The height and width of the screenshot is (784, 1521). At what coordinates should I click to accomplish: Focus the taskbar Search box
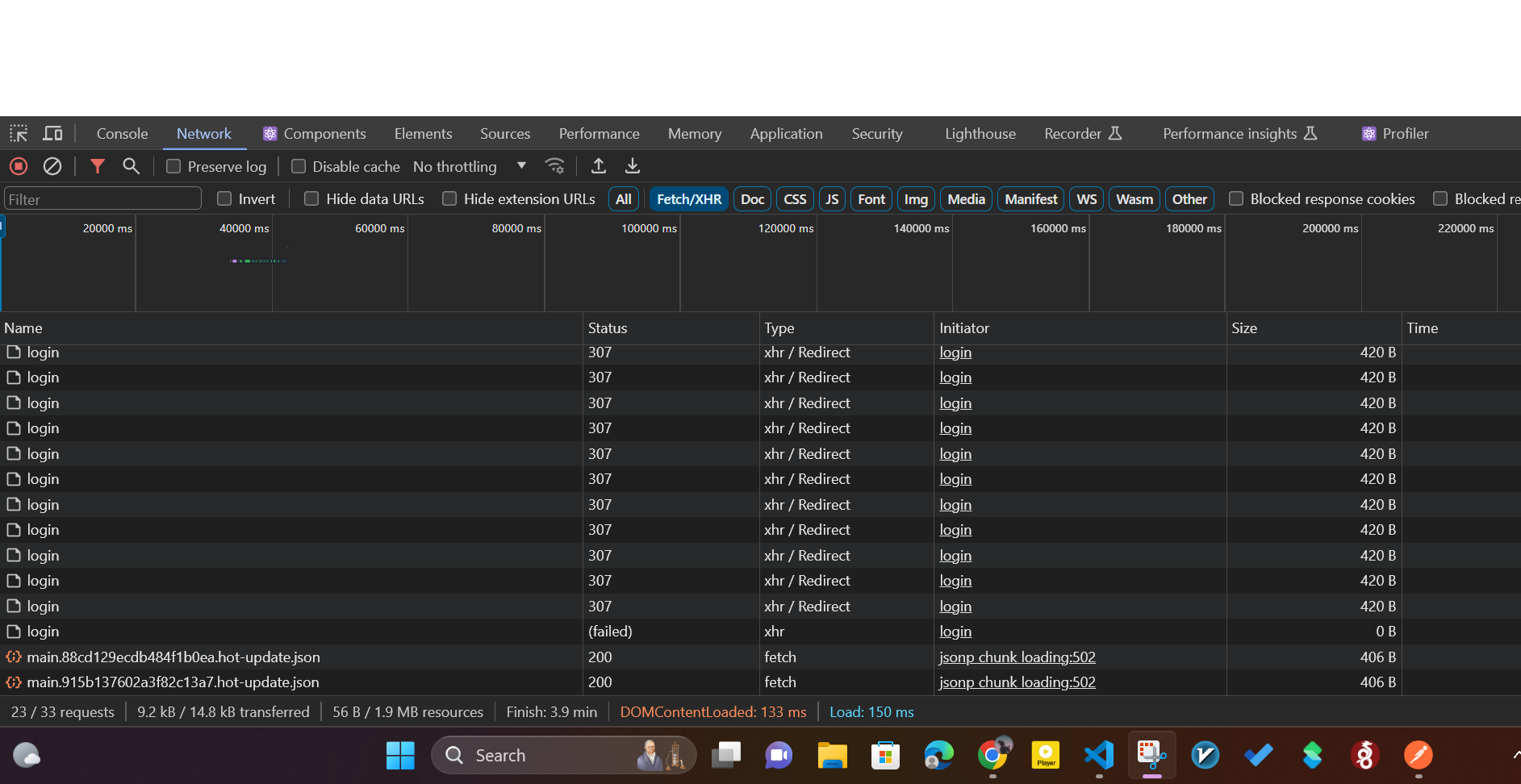pos(564,756)
